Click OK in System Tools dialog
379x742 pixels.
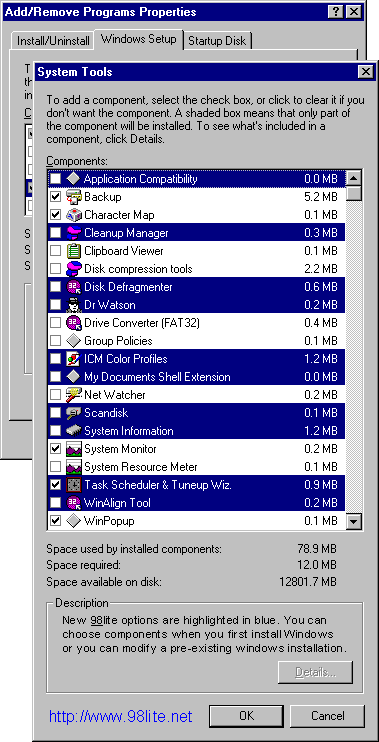tap(247, 715)
